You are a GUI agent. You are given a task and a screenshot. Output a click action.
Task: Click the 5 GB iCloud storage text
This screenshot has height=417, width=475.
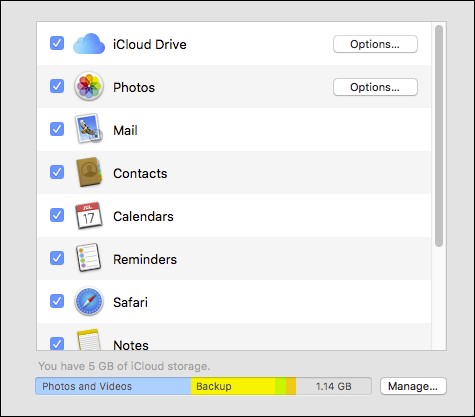click(x=124, y=366)
